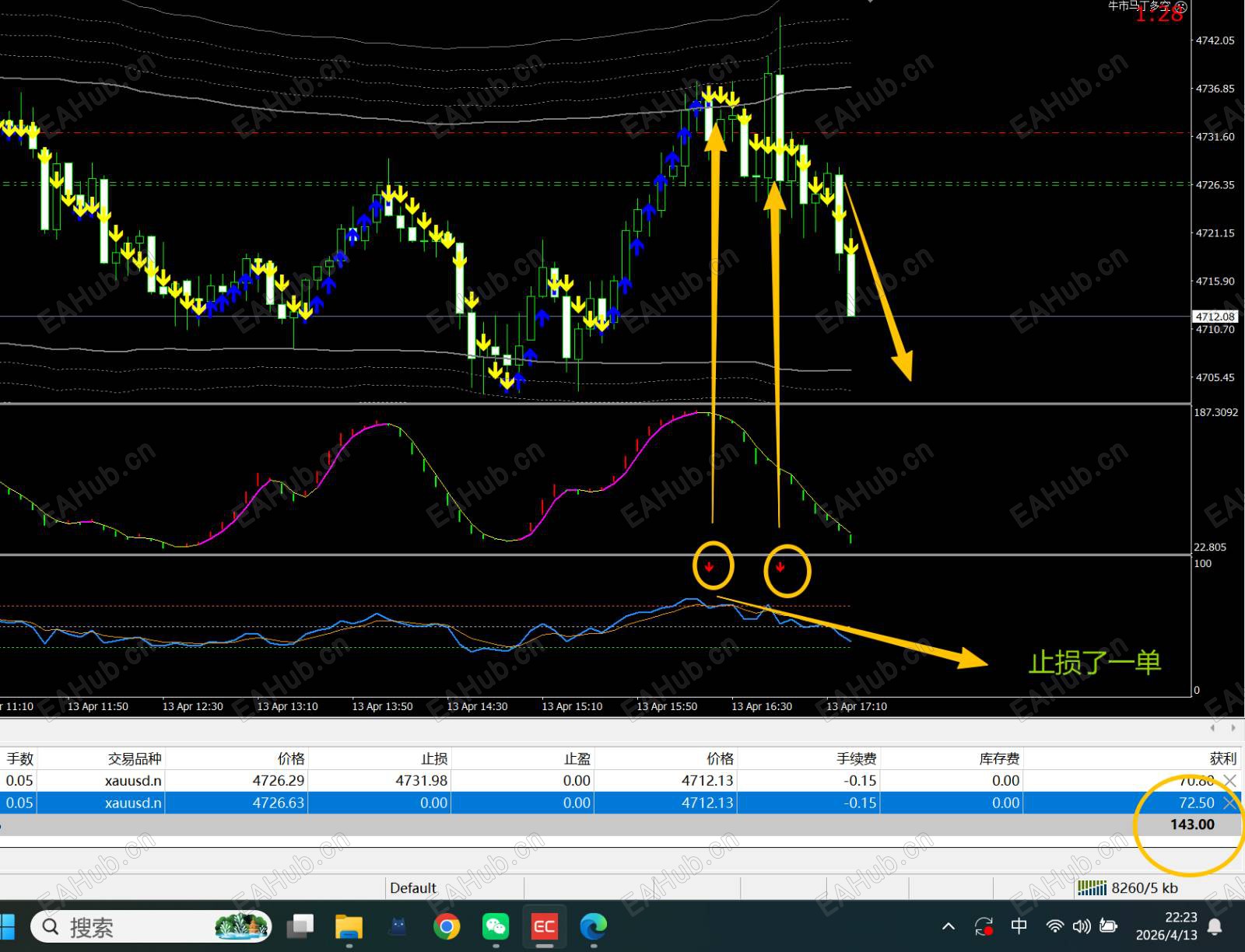The image size is (1245, 952).
Task: Click the 4742.05 price scale label
Action: [x=1215, y=40]
